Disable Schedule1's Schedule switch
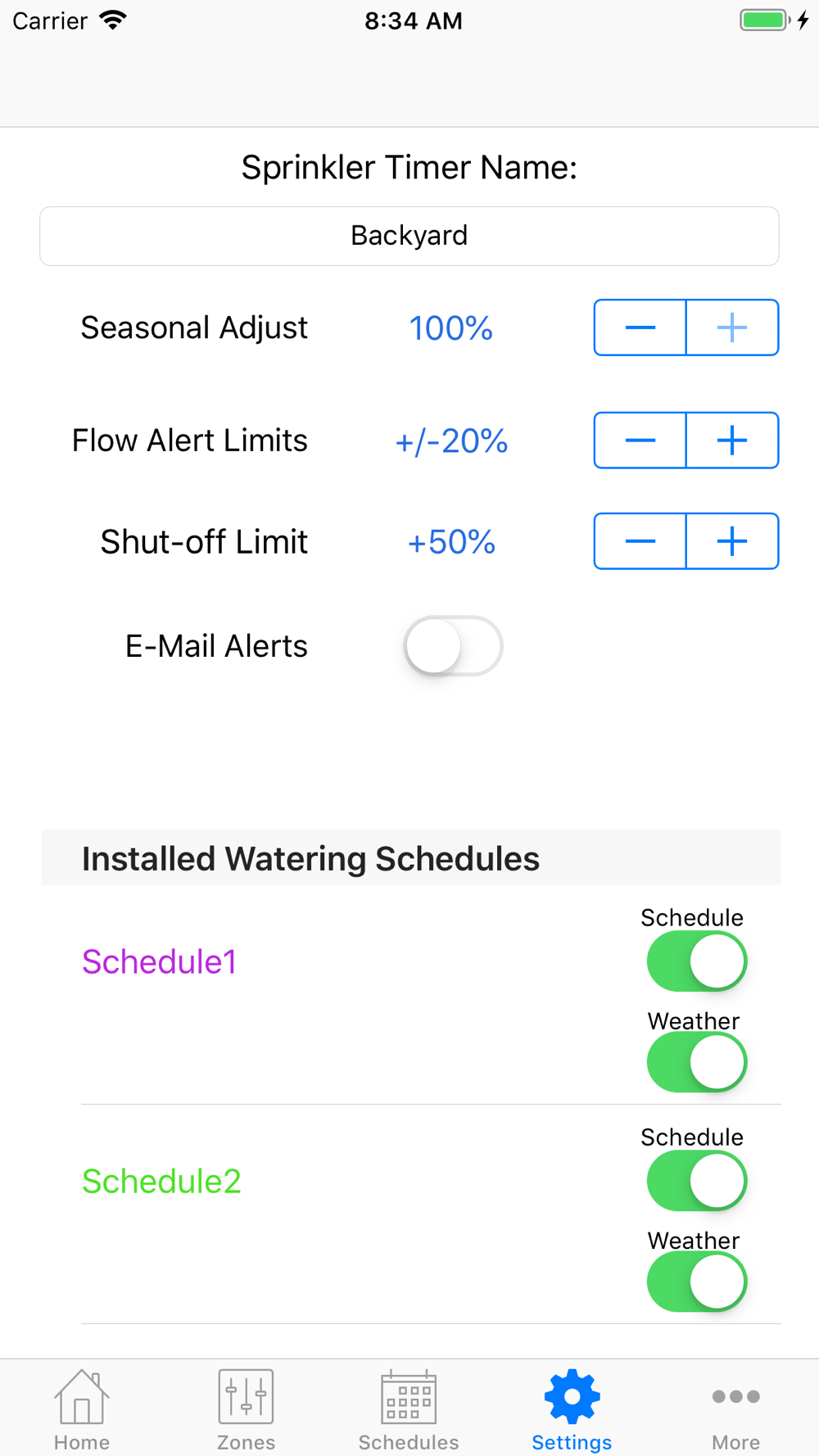 pyautogui.click(x=696, y=961)
